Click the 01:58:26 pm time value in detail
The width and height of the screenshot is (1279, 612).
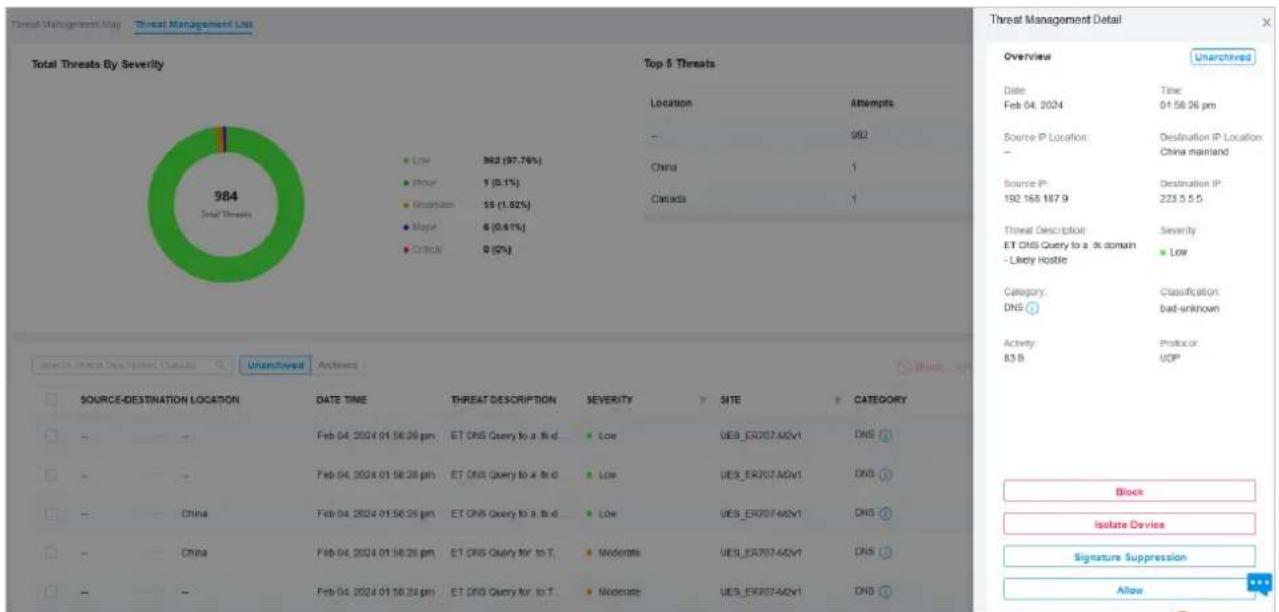point(1189,103)
